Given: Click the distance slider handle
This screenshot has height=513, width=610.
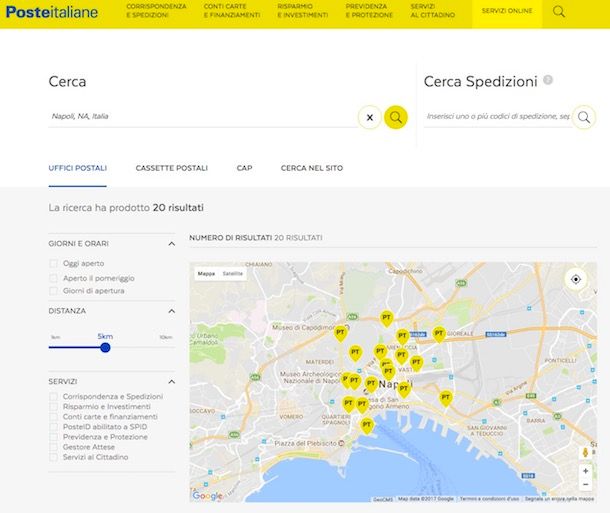Looking at the screenshot, I should pyautogui.click(x=105, y=347).
